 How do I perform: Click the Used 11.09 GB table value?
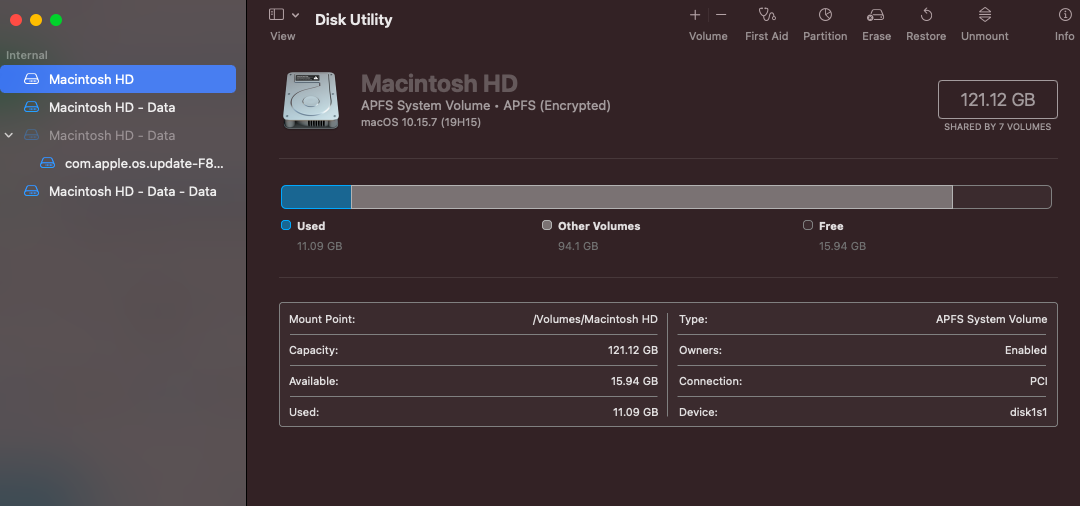click(x=636, y=412)
